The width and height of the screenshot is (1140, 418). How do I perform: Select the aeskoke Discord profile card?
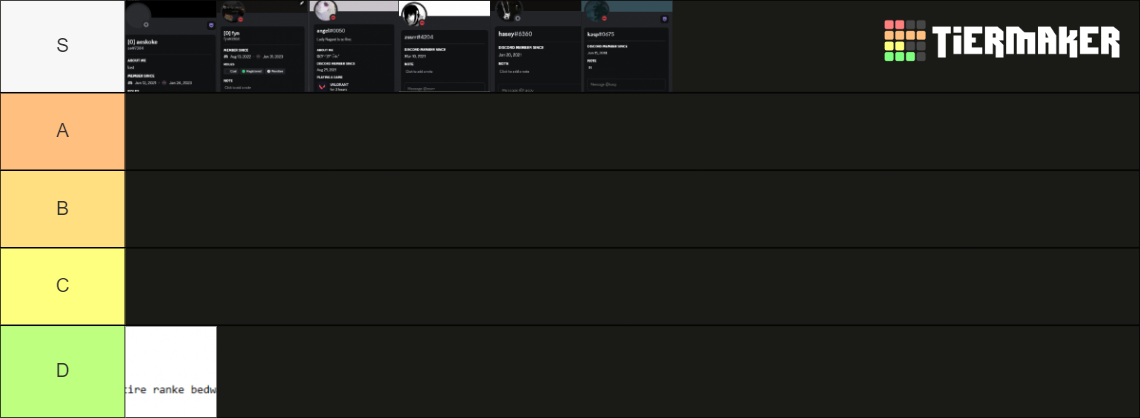(171, 46)
